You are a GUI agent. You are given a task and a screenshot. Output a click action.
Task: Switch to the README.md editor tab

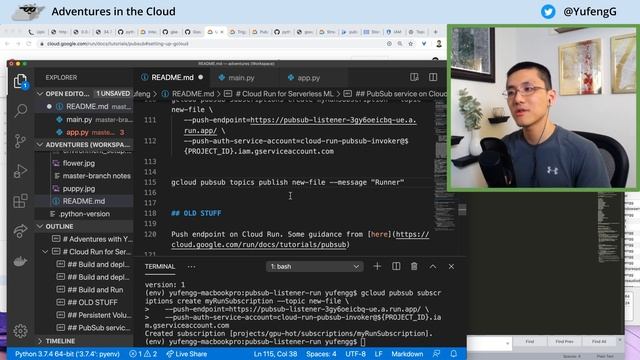coord(172,77)
